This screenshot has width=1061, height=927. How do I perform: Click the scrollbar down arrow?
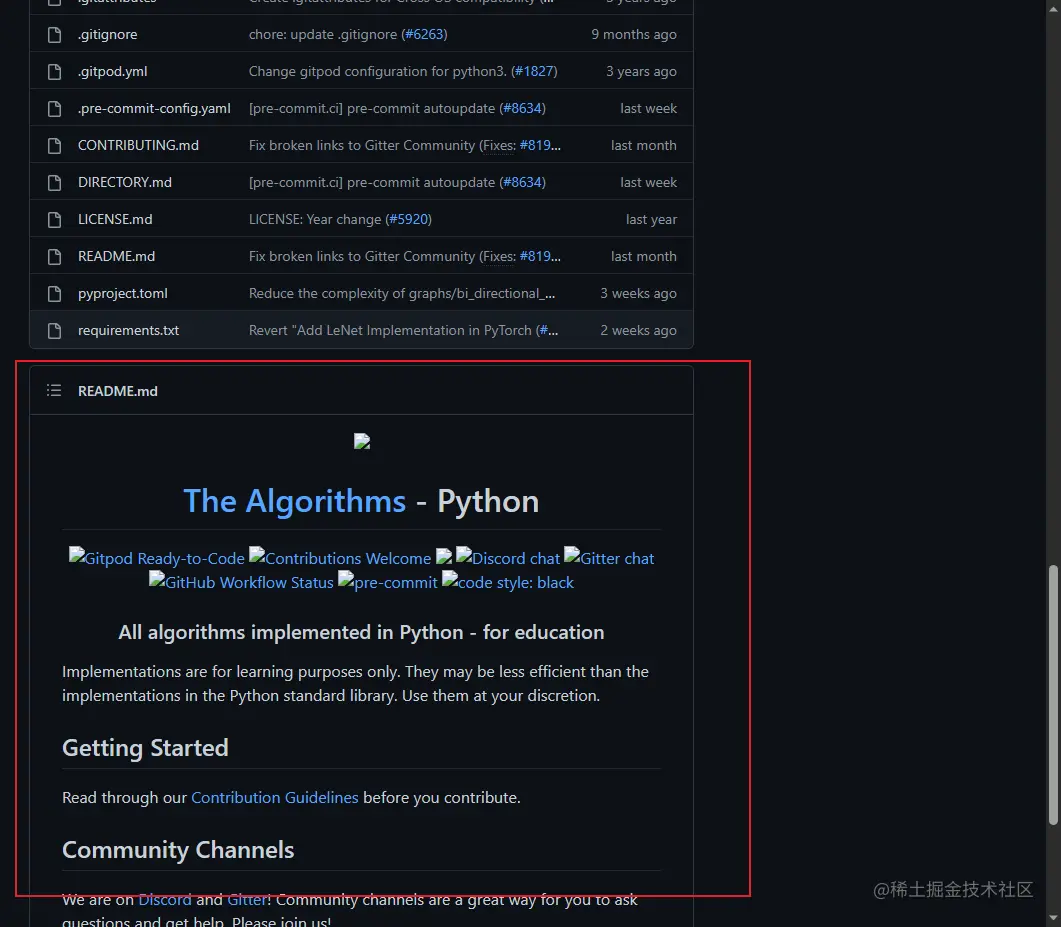tap(1053, 918)
